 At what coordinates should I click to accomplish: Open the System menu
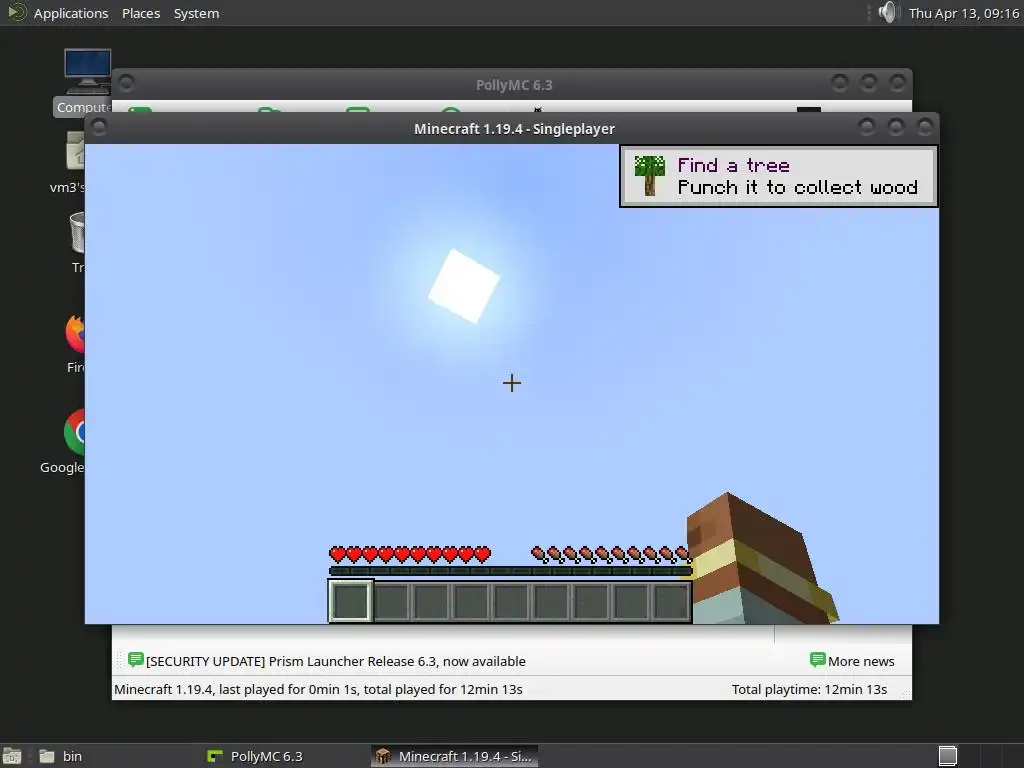pyautogui.click(x=196, y=13)
